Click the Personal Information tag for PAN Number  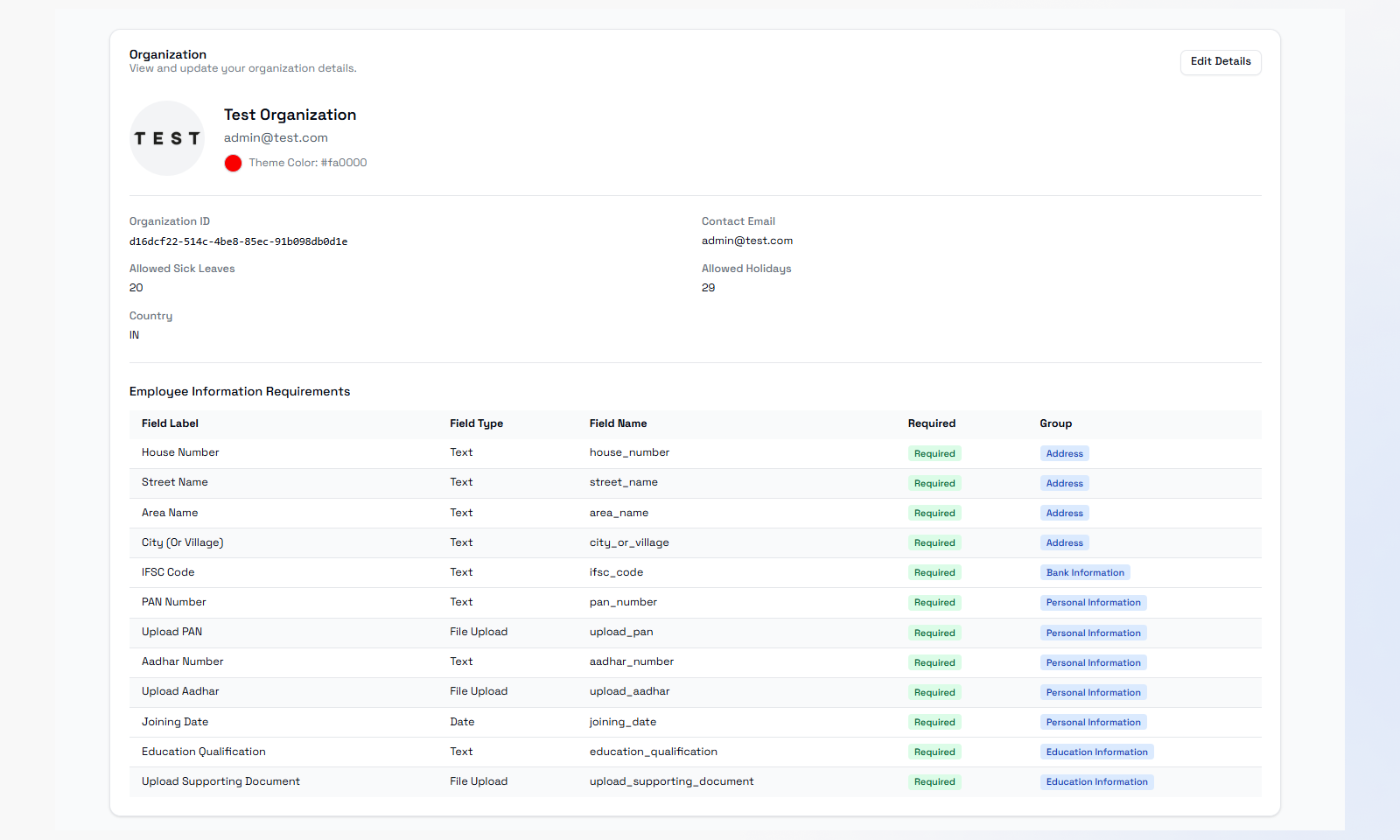[x=1093, y=603]
